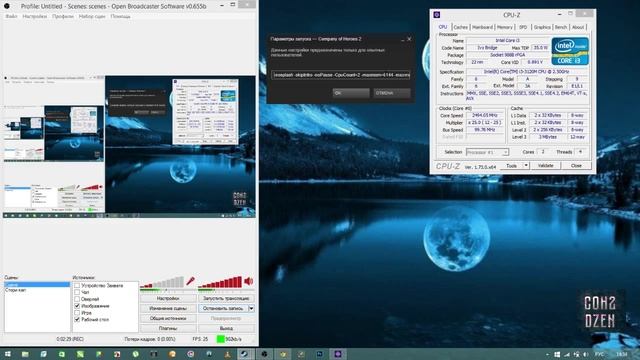This screenshot has height=360, width=640.
Task: Open the Помощь menu in OBS
Action: click(120, 17)
